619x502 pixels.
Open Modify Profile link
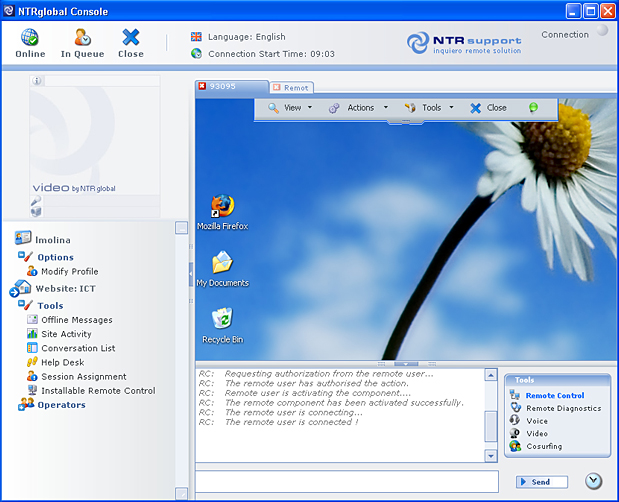(69, 271)
